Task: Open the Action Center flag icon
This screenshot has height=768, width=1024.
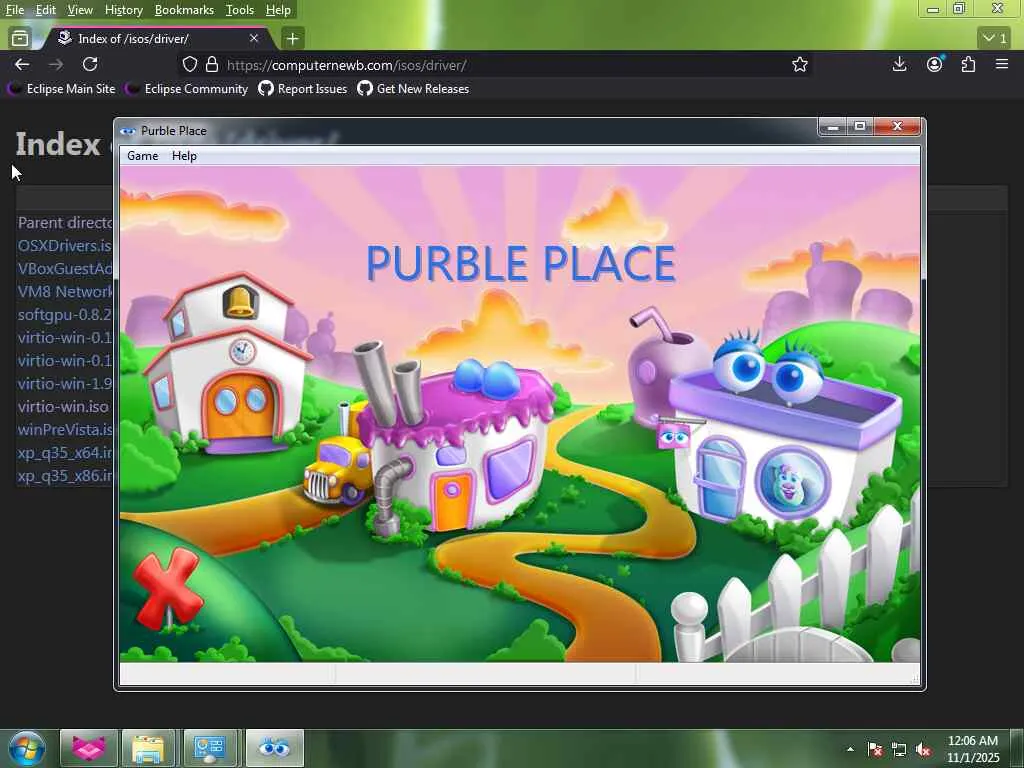Action: click(x=875, y=749)
